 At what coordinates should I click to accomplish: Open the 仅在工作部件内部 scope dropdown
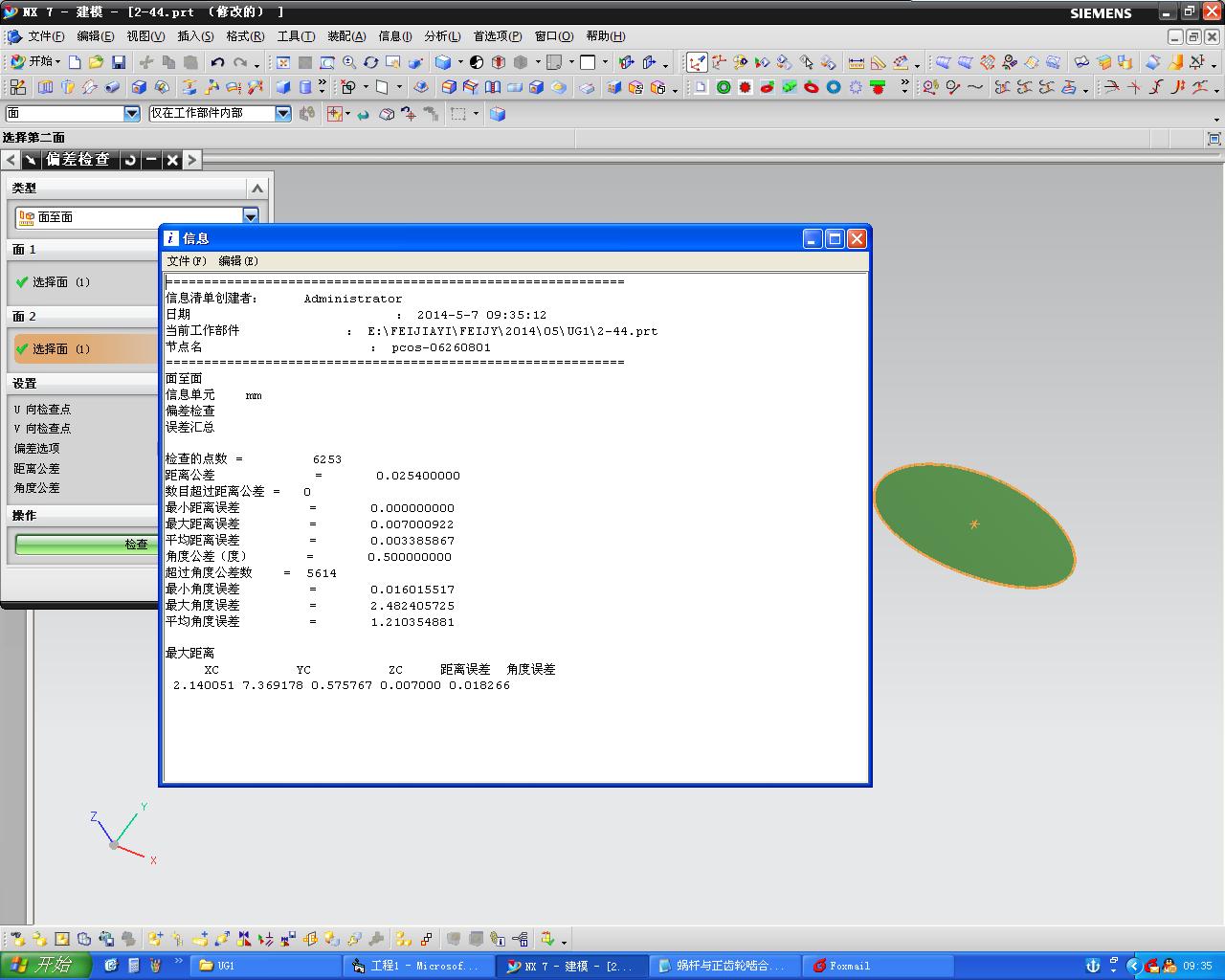coord(283,113)
